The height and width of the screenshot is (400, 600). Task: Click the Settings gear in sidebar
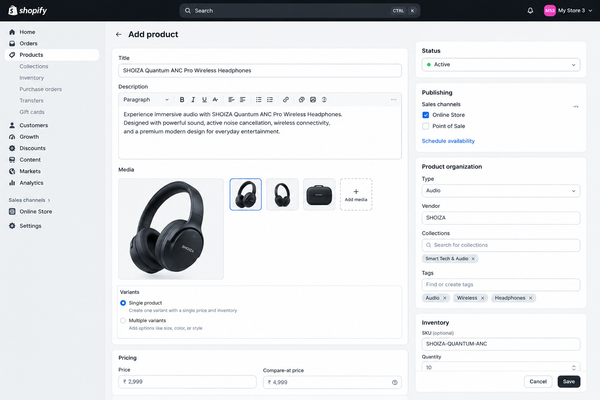click(12, 226)
